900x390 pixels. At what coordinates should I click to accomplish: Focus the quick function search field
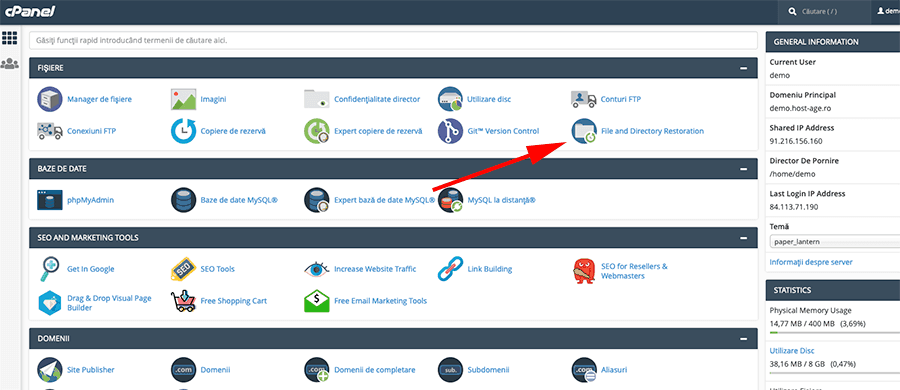point(393,41)
